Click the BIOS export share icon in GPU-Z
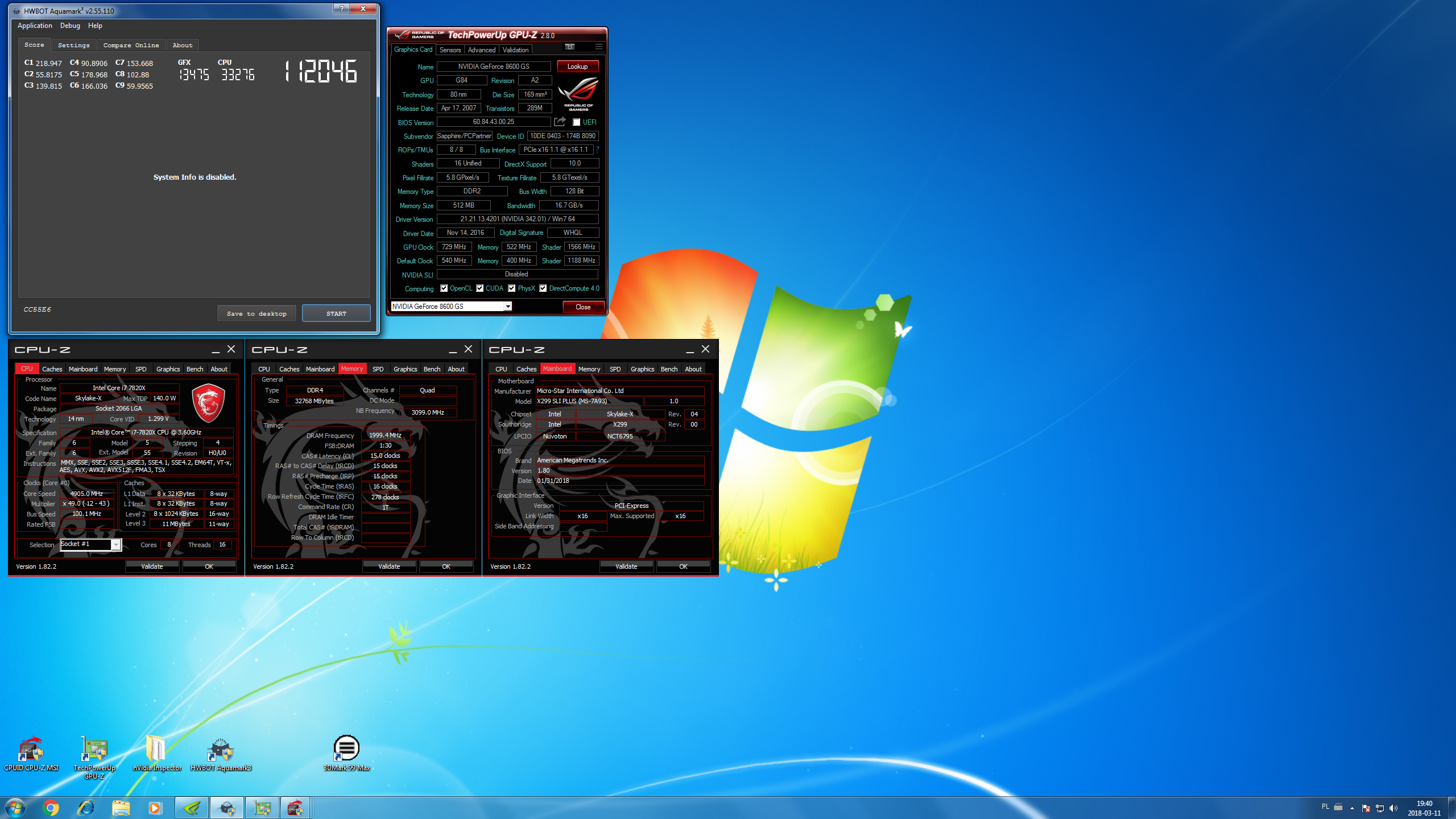This screenshot has height=819, width=1456. [560, 122]
